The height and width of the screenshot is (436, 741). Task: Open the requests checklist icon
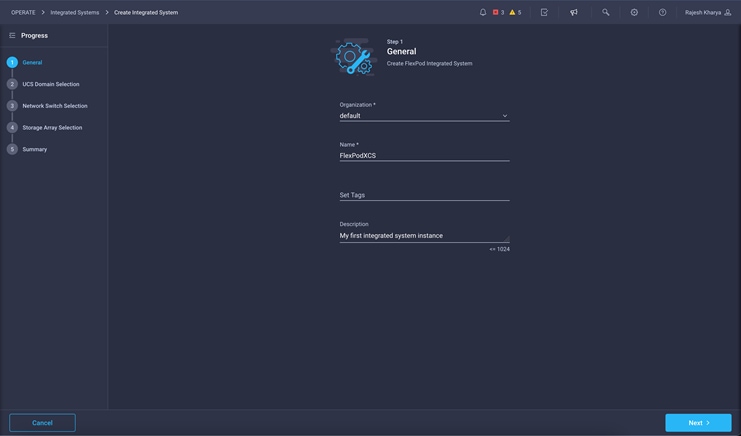(x=544, y=12)
